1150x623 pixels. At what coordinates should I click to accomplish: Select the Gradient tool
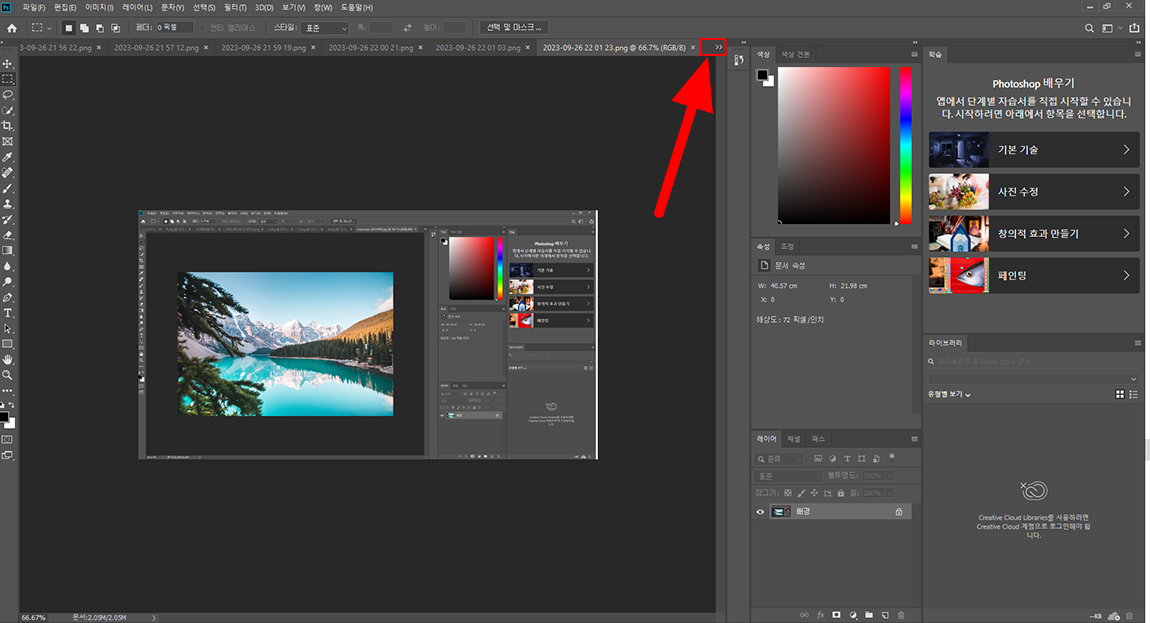pyautogui.click(x=7, y=251)
